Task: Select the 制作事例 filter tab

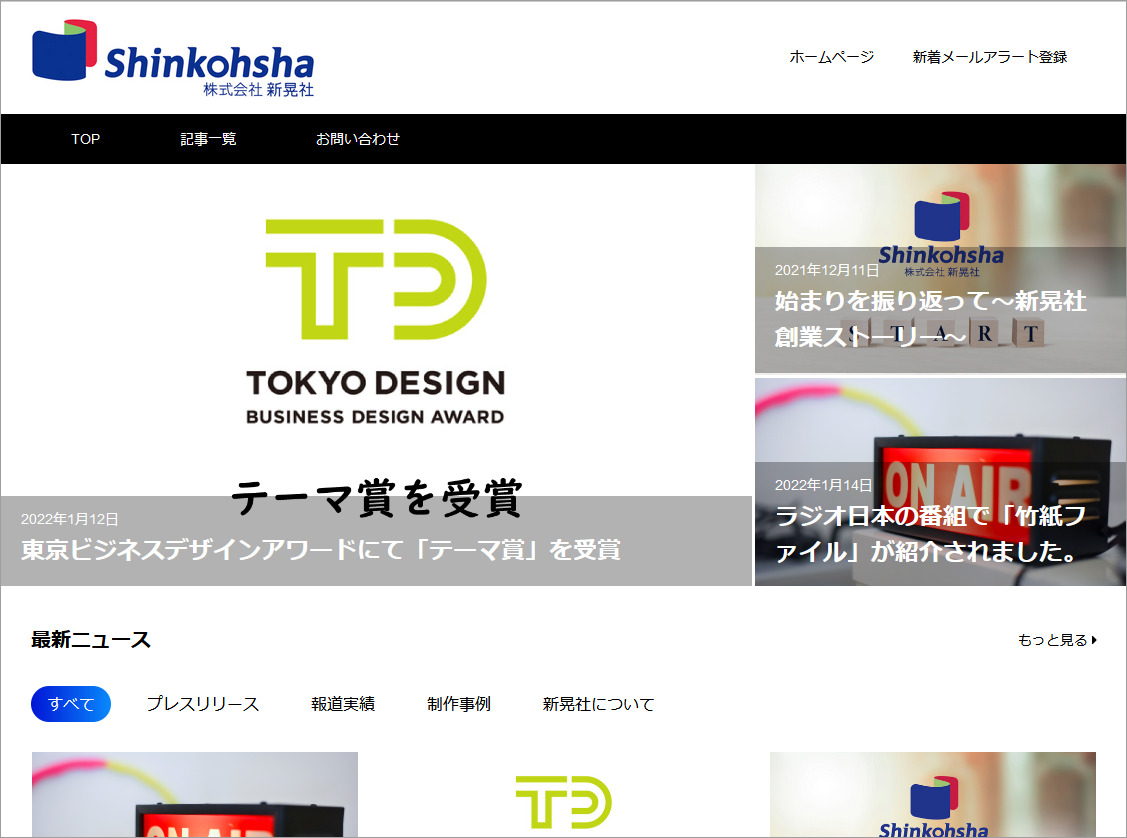Action: [459, 704]
